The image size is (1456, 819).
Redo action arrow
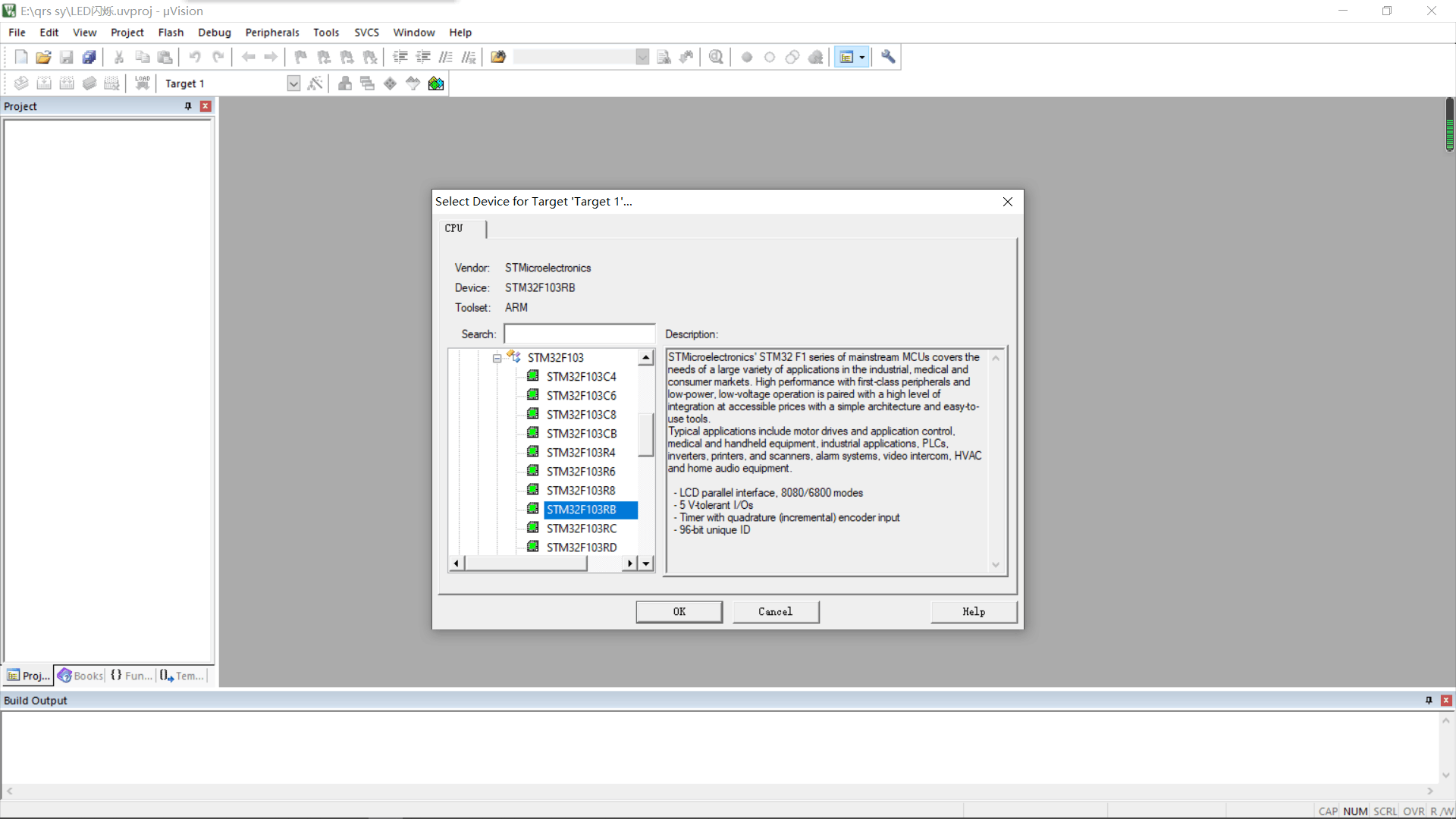coord(218,57)
